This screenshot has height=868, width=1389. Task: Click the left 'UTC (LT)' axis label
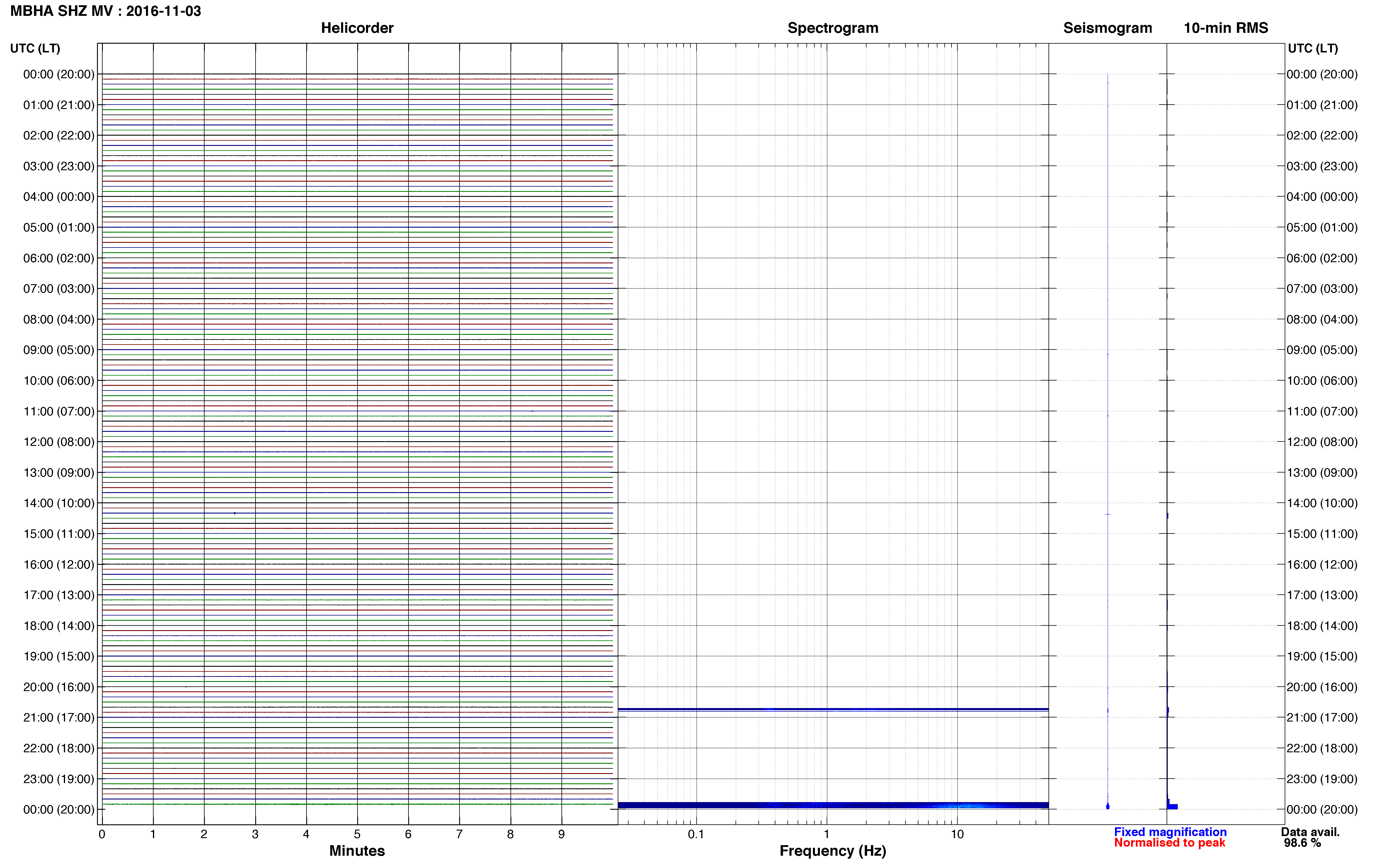35,48
